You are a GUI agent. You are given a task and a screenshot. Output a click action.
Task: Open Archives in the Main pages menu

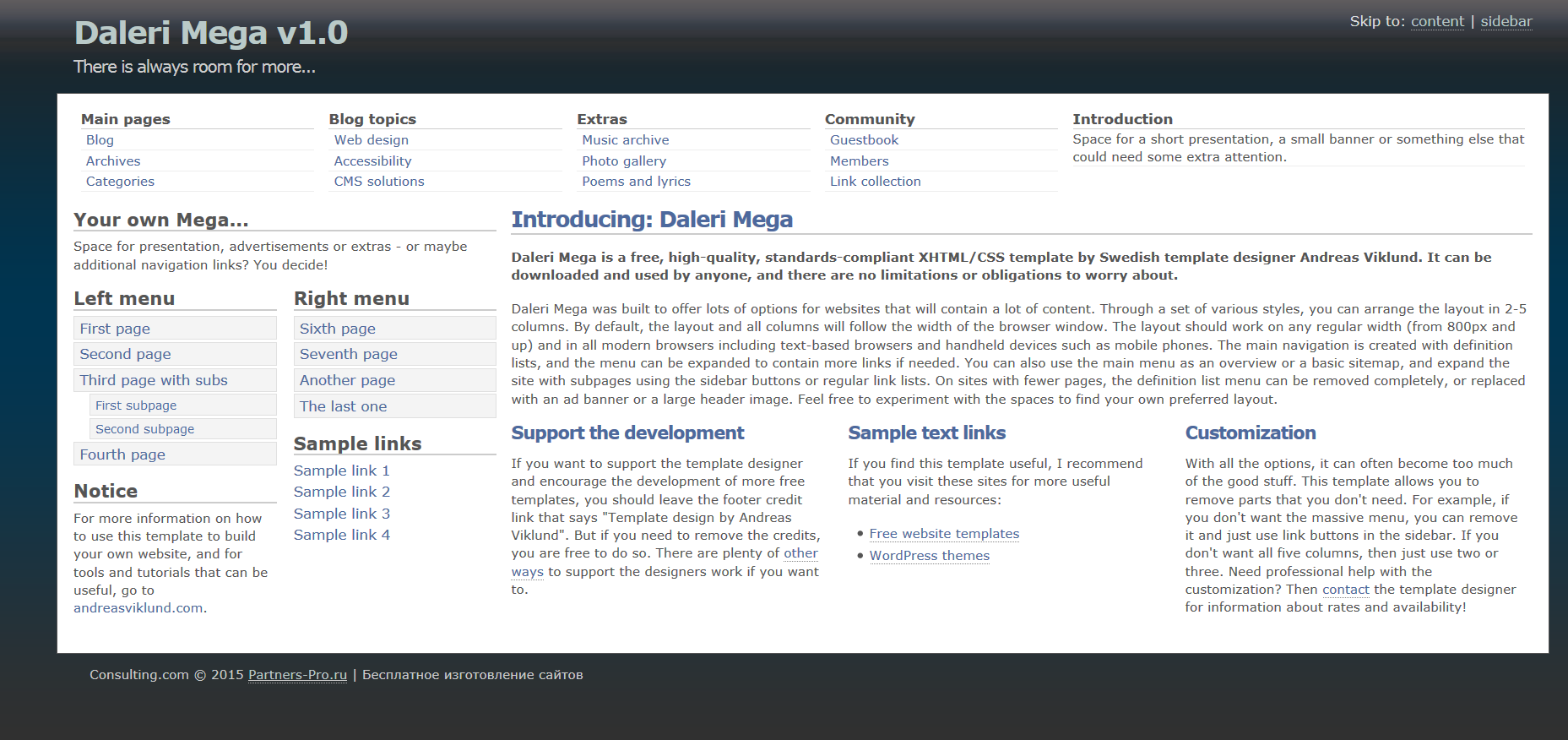click(113, 161)
